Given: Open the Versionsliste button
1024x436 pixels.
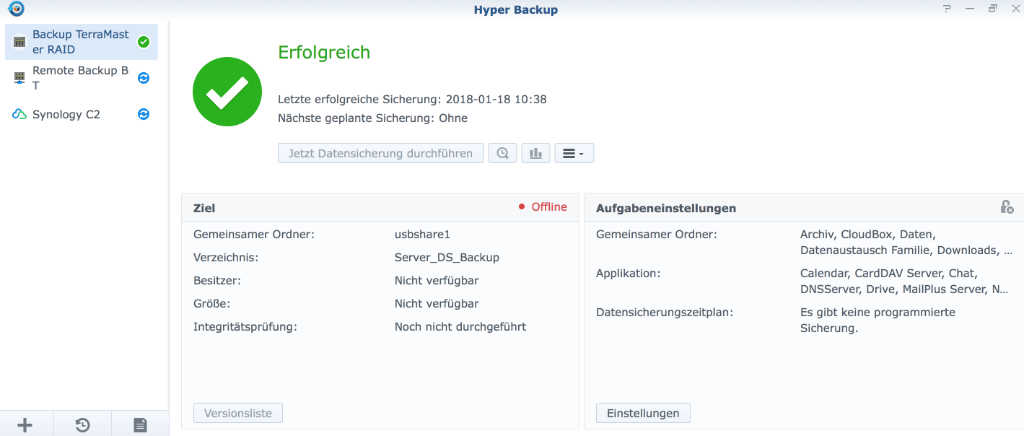Looking at the screenshot, I should pyautogui.click(x=238, y=413).
